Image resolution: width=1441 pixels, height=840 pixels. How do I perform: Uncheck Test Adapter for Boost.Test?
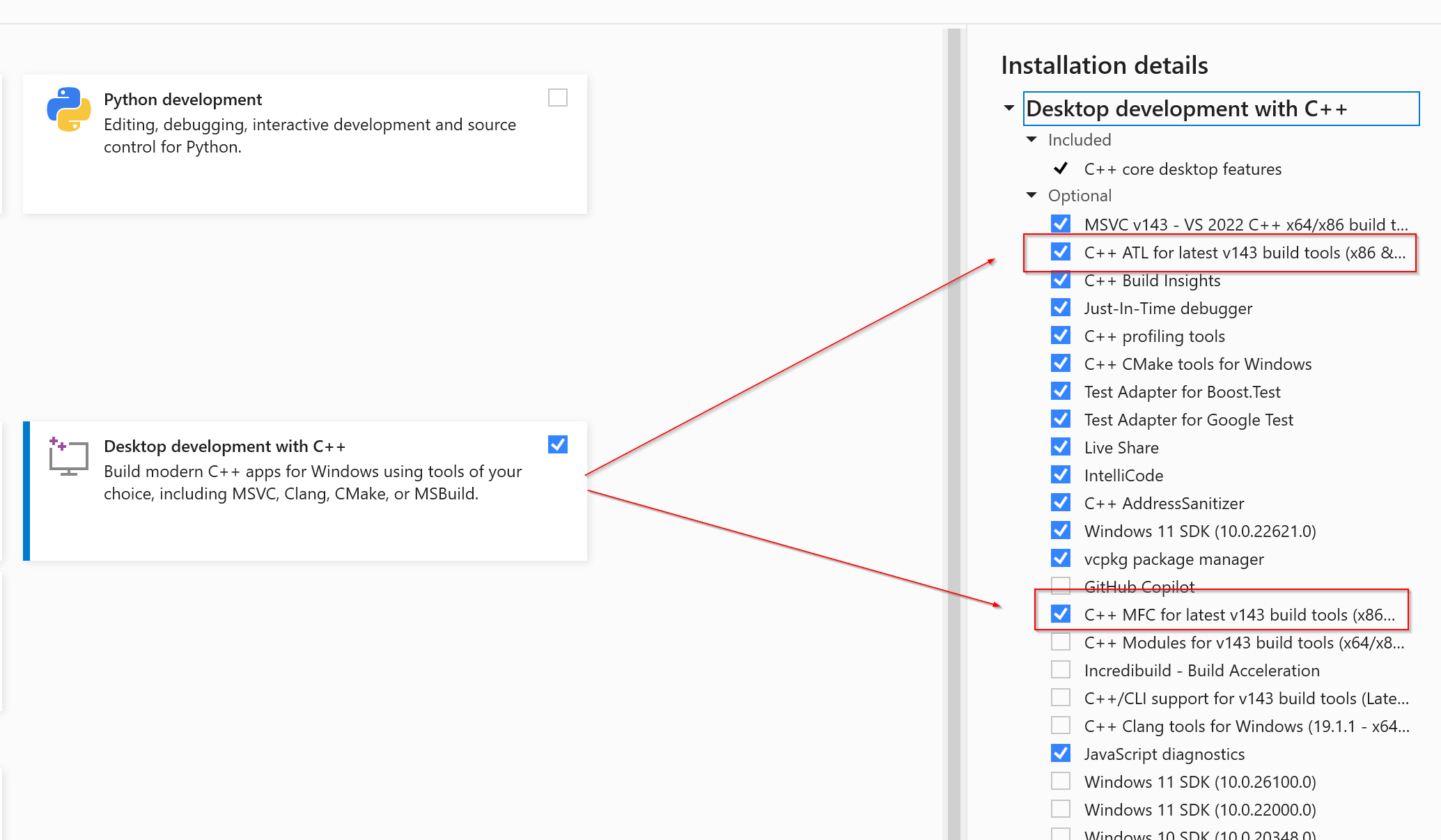(x=1061, y=391)
